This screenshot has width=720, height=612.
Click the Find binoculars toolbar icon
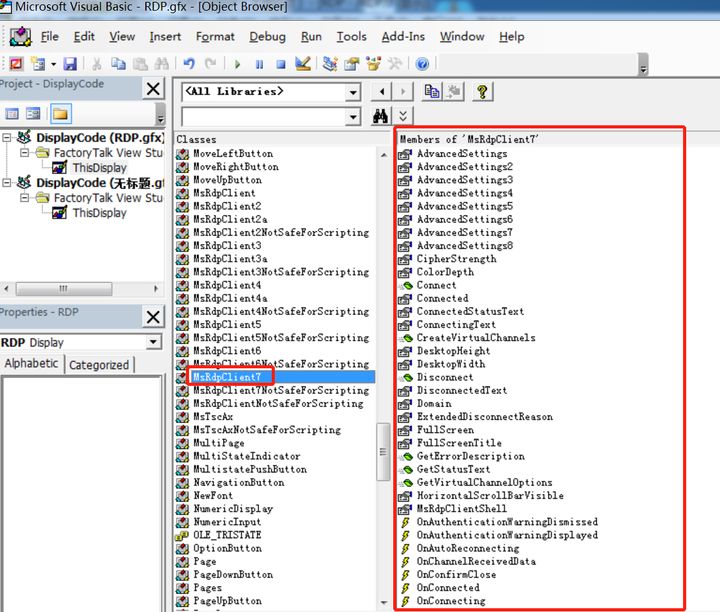pyautogui.click(x=162, y=64)
